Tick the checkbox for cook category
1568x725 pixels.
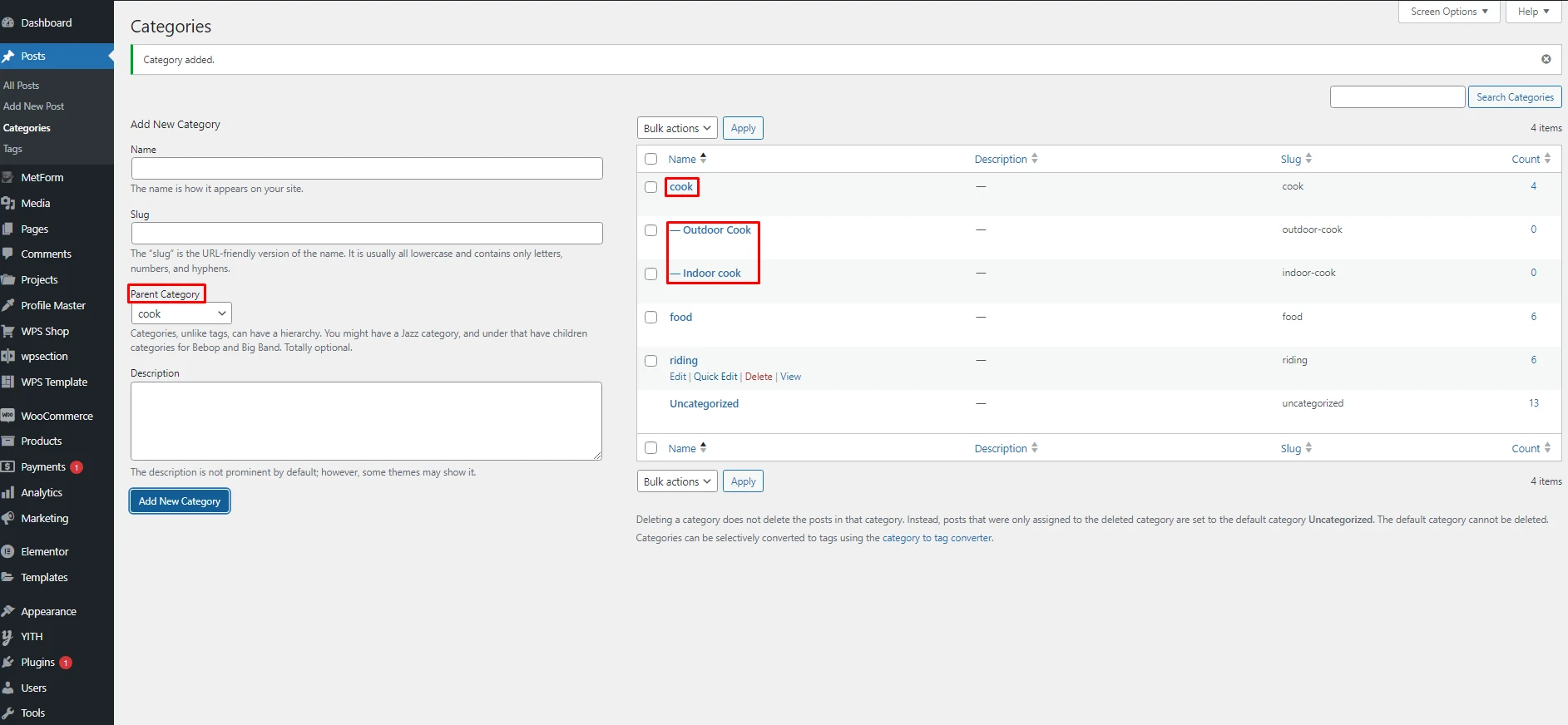(x=651, y=187)
